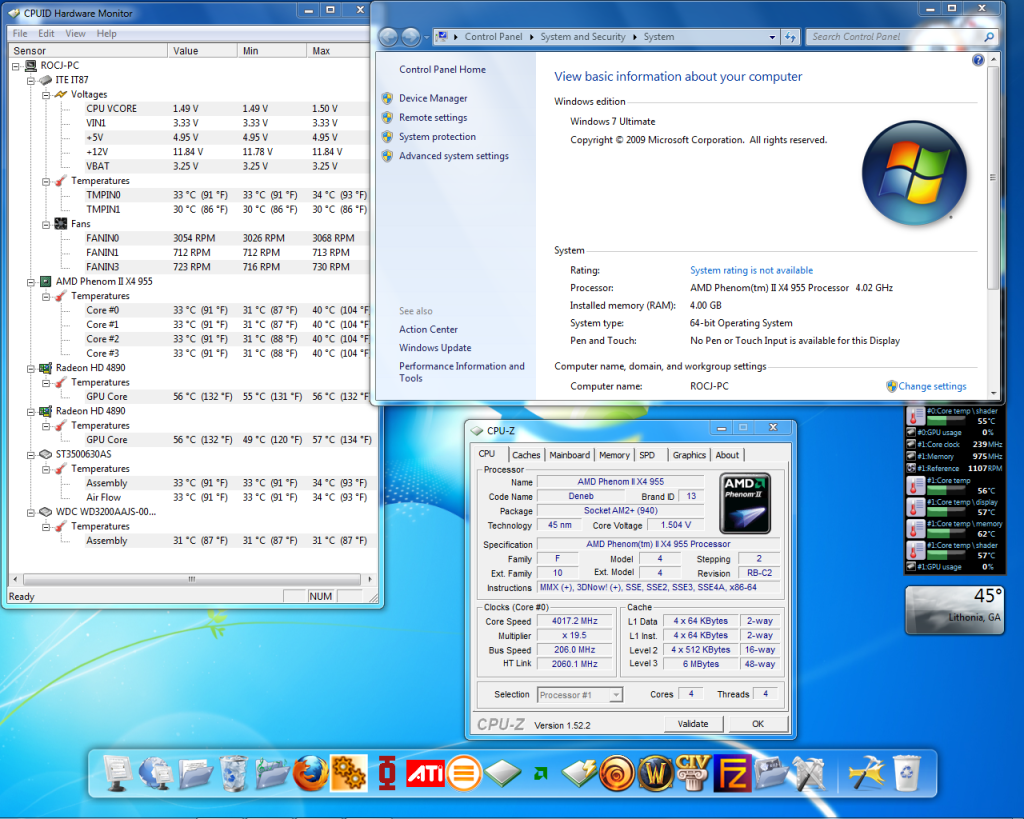1024x819 pixels.
Task: Click the AMD Phenom II logo
Action: pyautogui.click(x=745, y=505)
